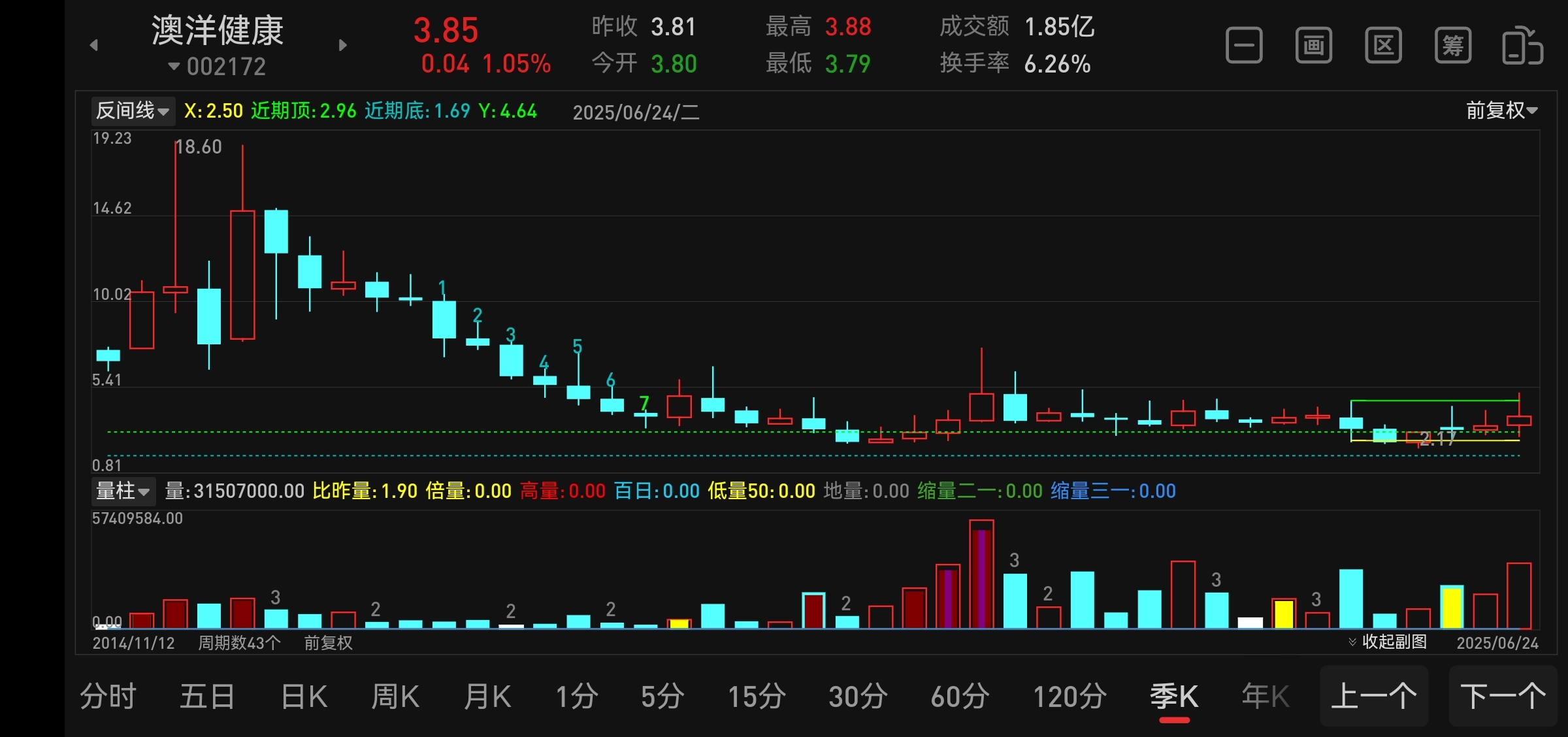Switch to 日K daily chart tab

click(x=304, y=696)
